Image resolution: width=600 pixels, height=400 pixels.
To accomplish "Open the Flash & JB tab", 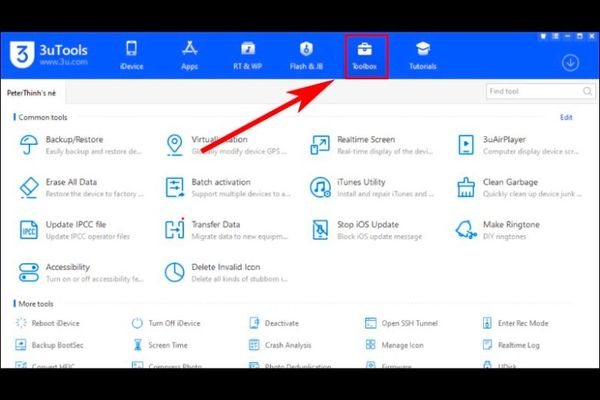I will point(308,55).
